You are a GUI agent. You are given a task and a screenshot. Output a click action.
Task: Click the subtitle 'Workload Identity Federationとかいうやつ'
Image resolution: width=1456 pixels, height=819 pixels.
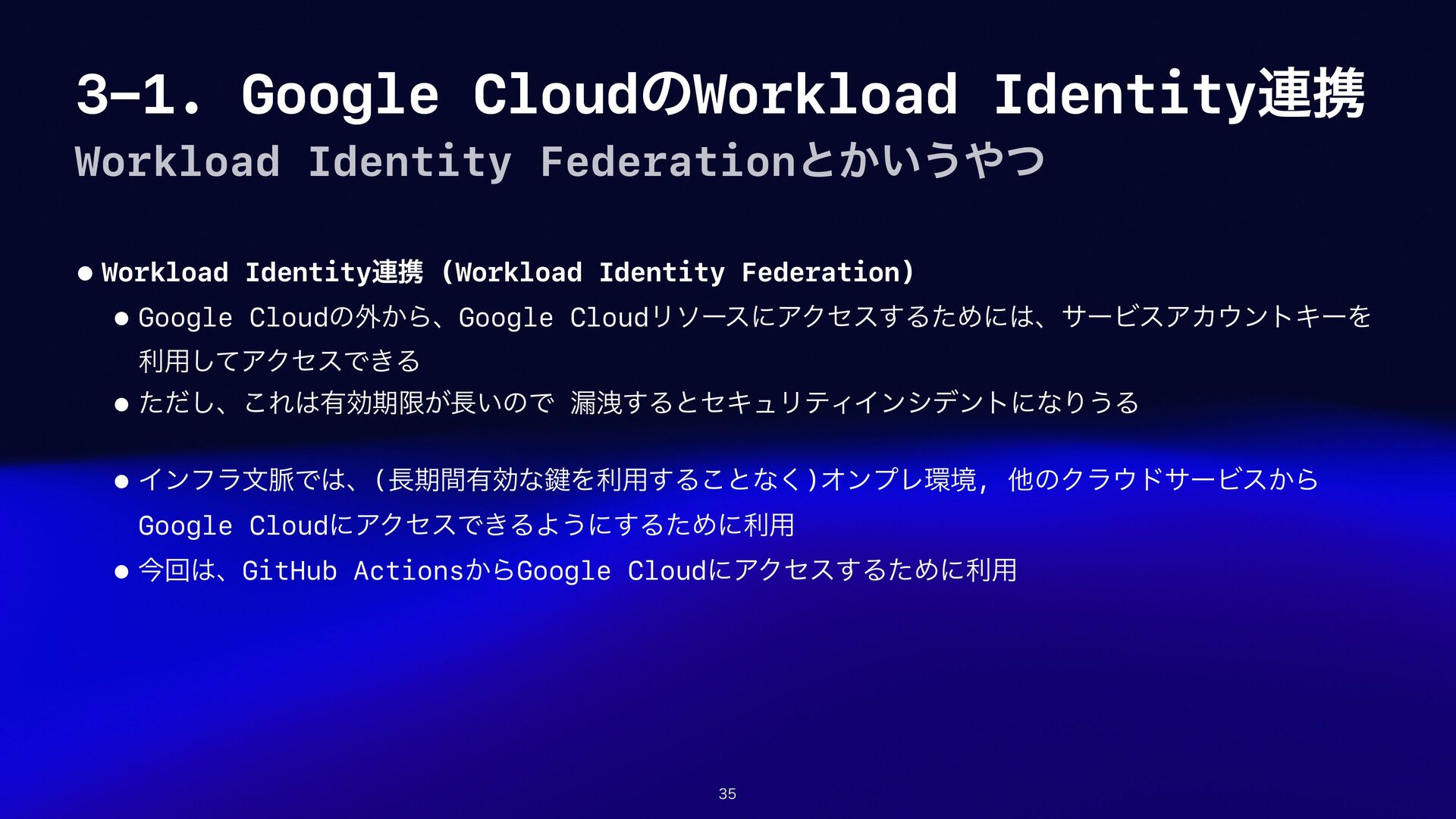point(560,162)
